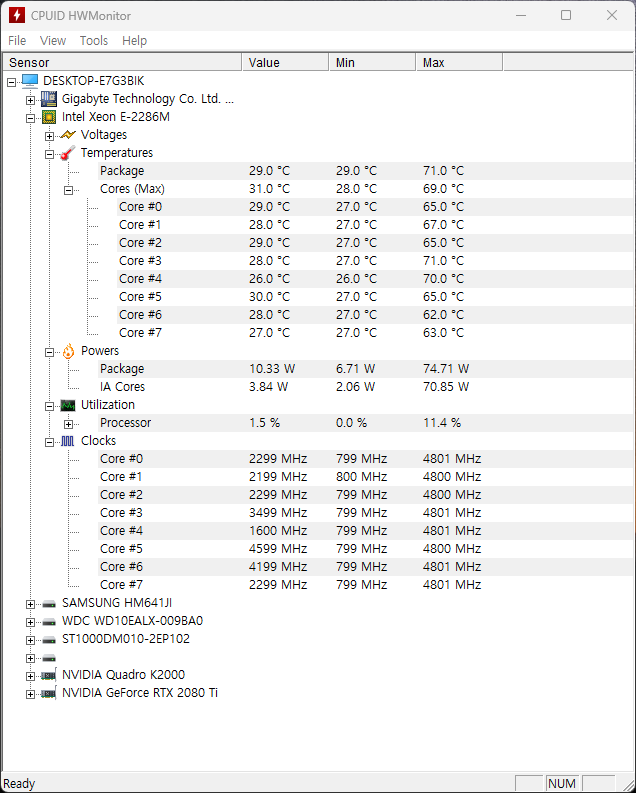Select the Powers Package row
This screenshot has width=636, height=793.
(x=367, y=369)
